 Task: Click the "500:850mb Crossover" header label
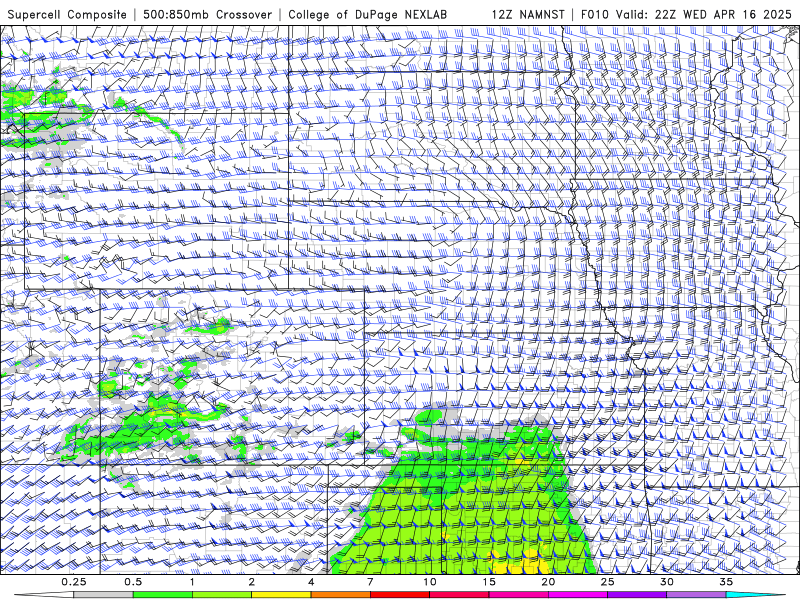(208, 14)
